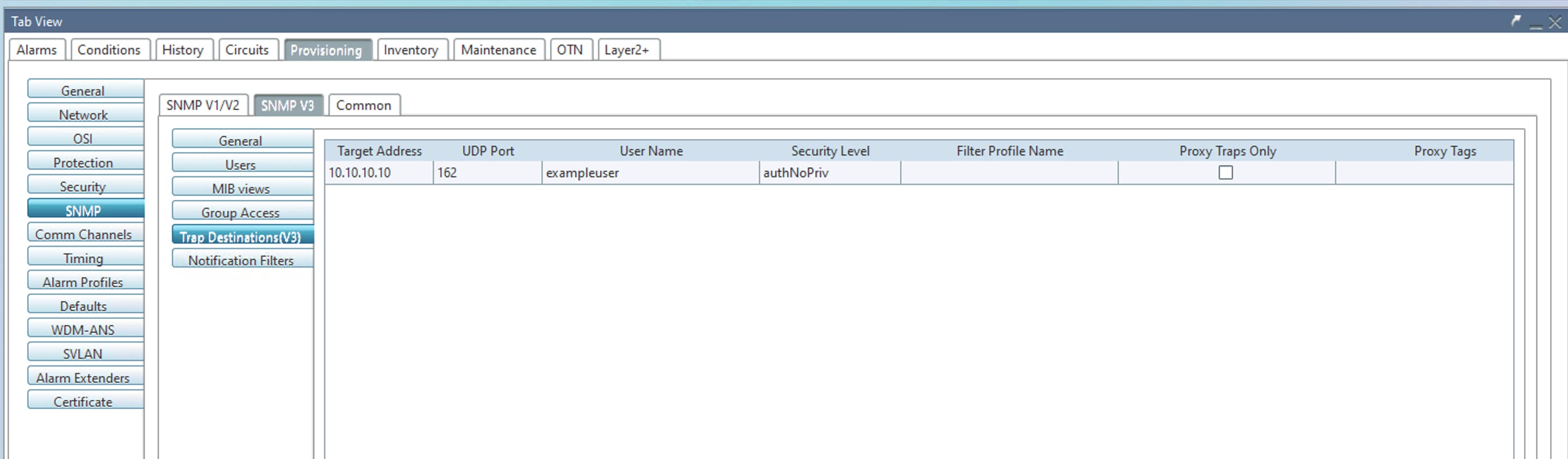Select the authNoPriv security level cell
Viewport: 1568px width, 459px height.
(x=830, y=173)
